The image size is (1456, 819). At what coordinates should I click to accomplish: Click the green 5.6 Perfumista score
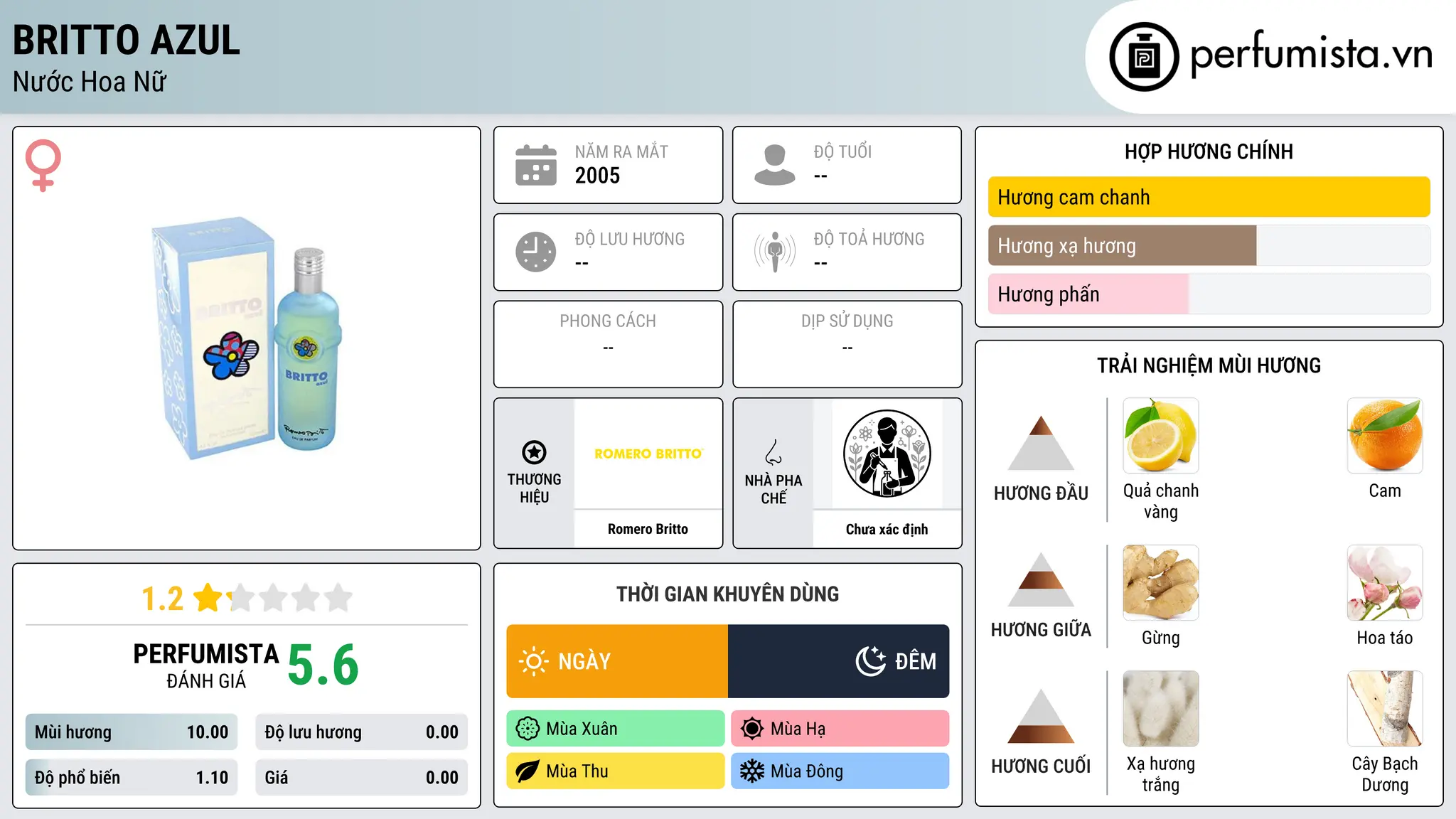323,665
